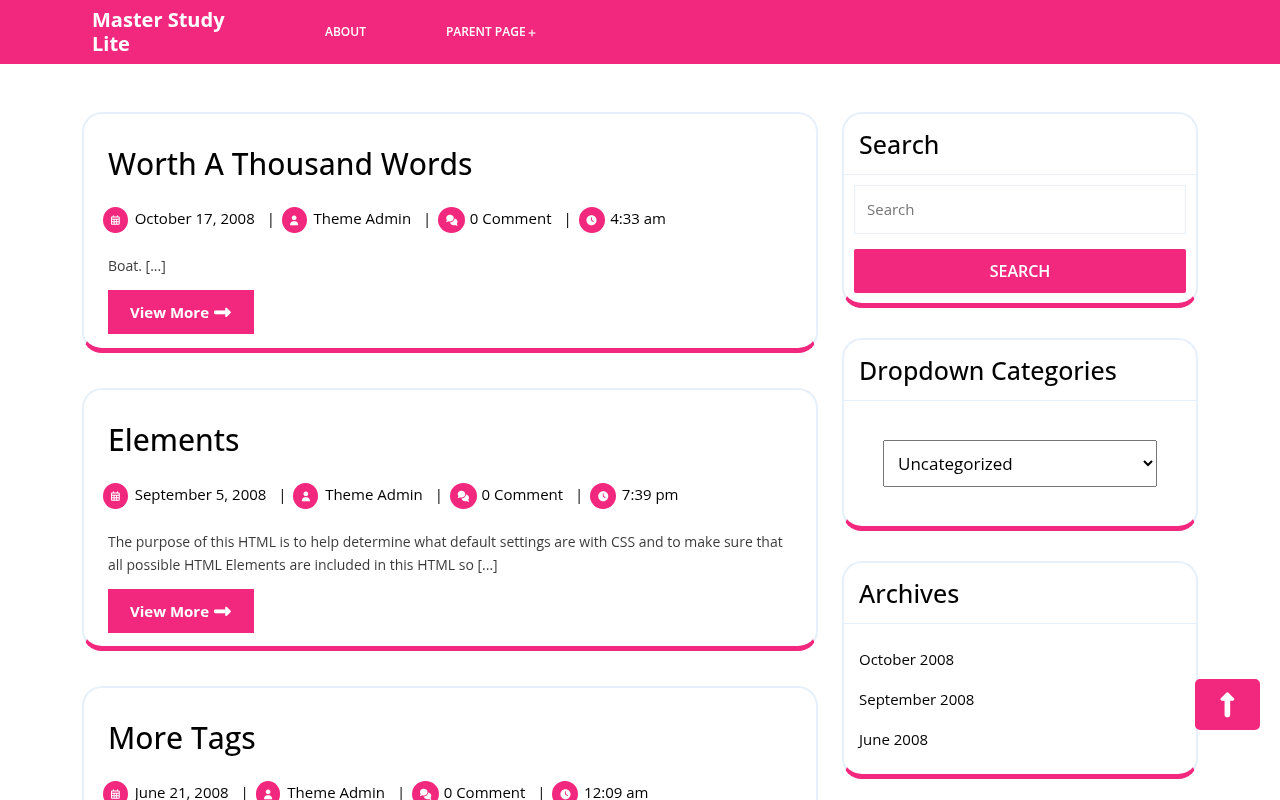Click 0 Comment on Worth A Thousand Words post

click(x=511, y=219)
